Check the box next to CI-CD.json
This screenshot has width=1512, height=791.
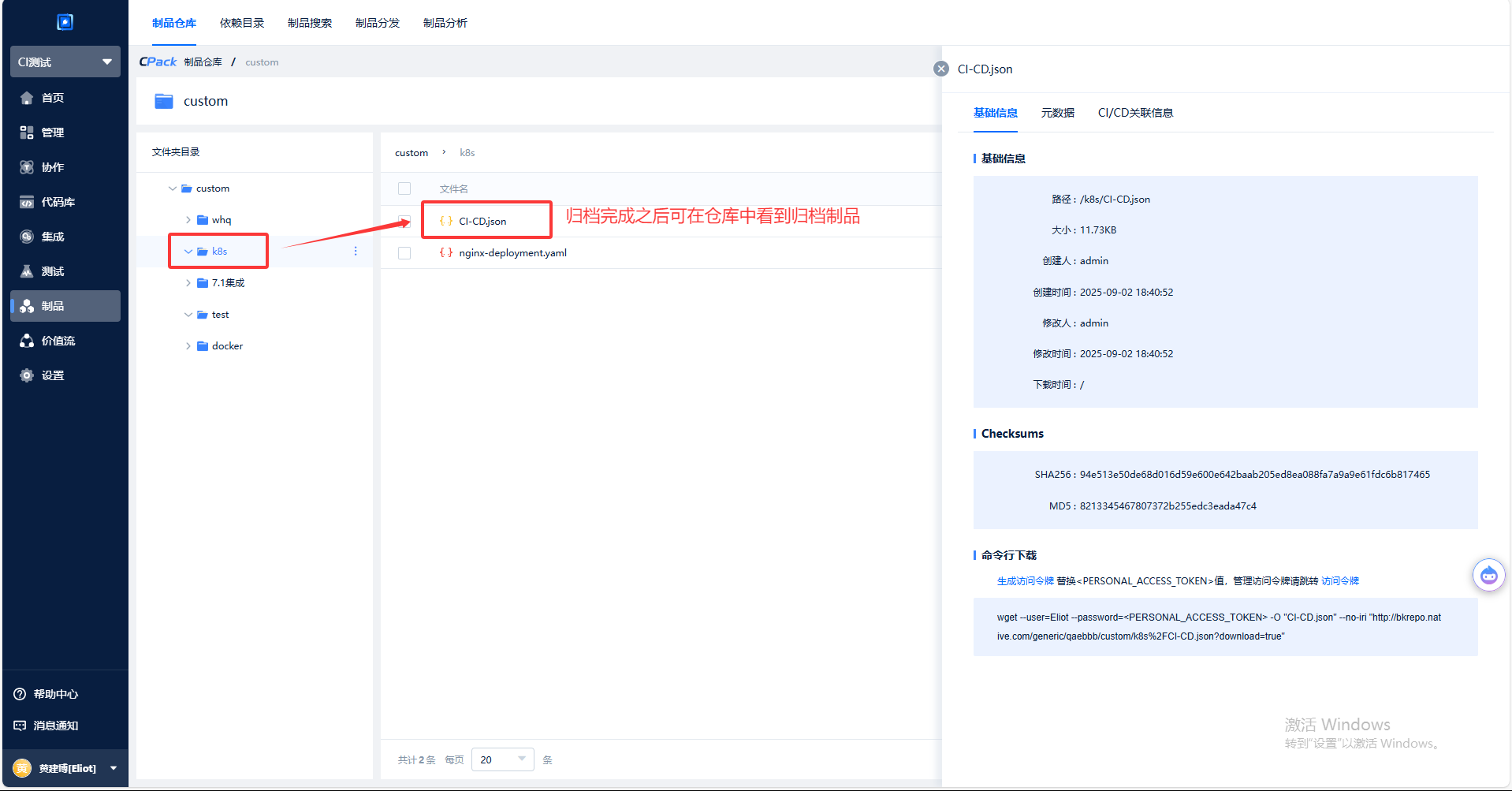point(404,222)
